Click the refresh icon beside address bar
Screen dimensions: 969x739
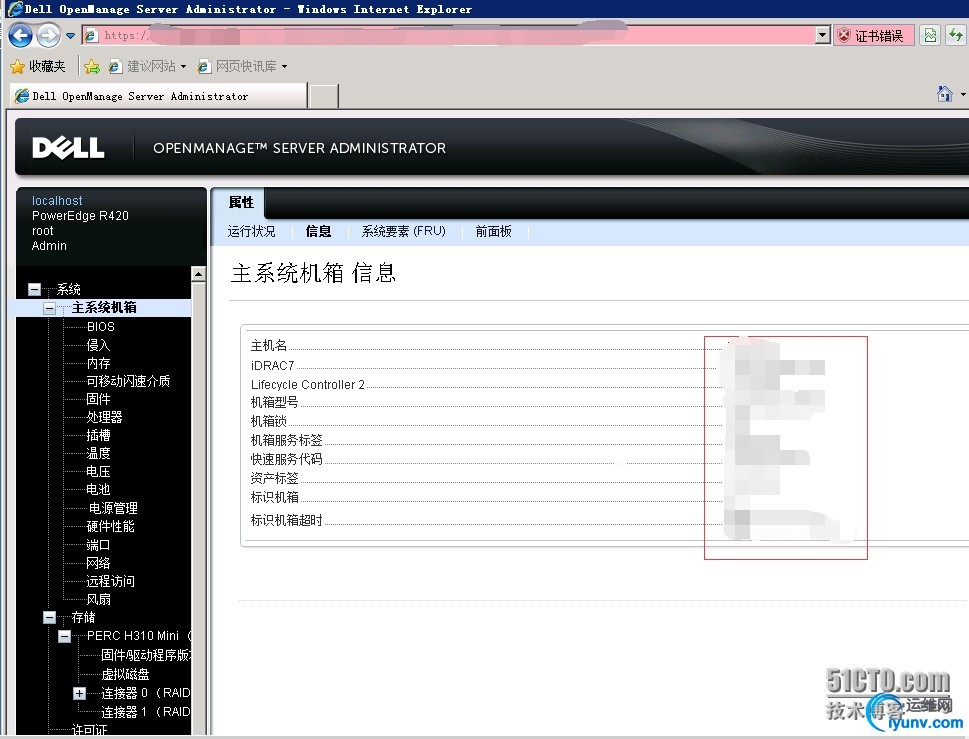[x=955, y=35]
